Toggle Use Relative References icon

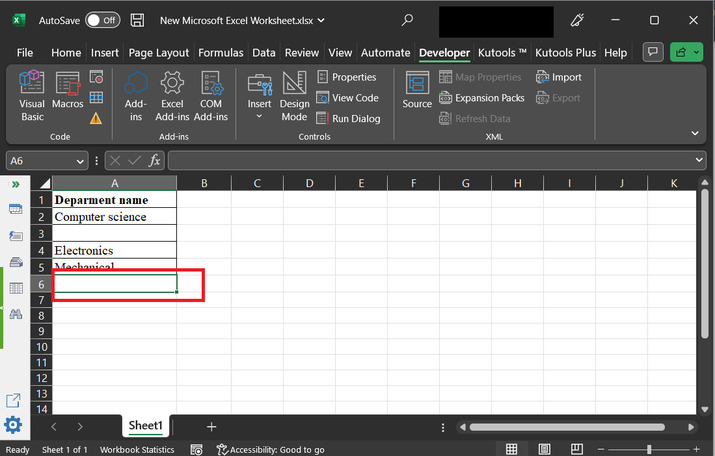[x=96, y=98]
